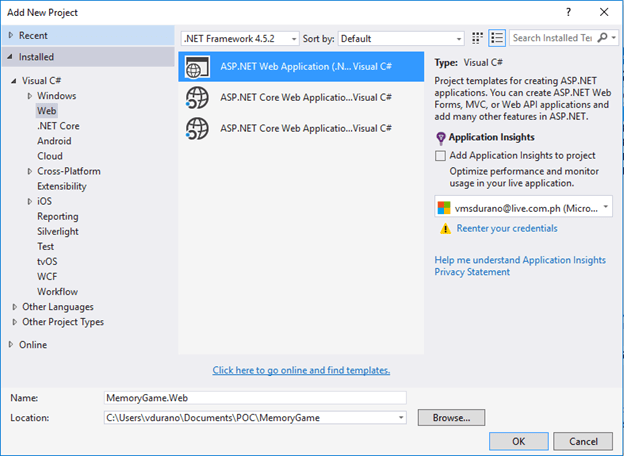
Task: Close the Add New Project dialog
Action: pos(604,12)
